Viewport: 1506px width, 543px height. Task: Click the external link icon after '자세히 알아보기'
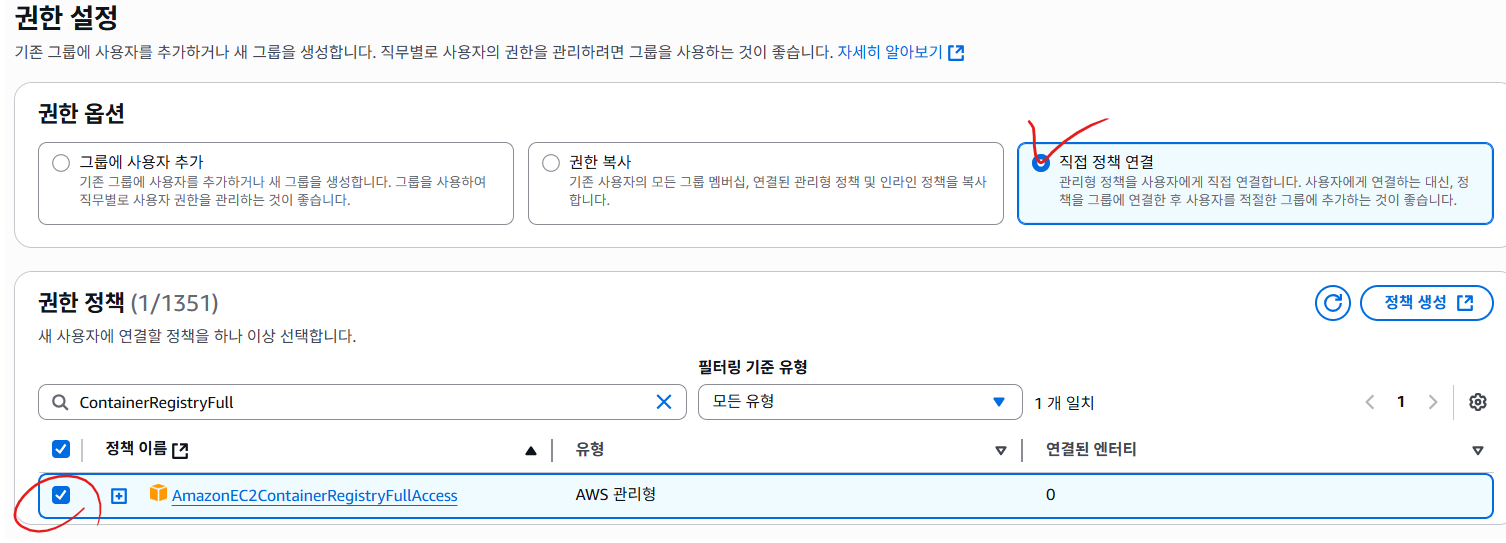(x=956, y=53)
